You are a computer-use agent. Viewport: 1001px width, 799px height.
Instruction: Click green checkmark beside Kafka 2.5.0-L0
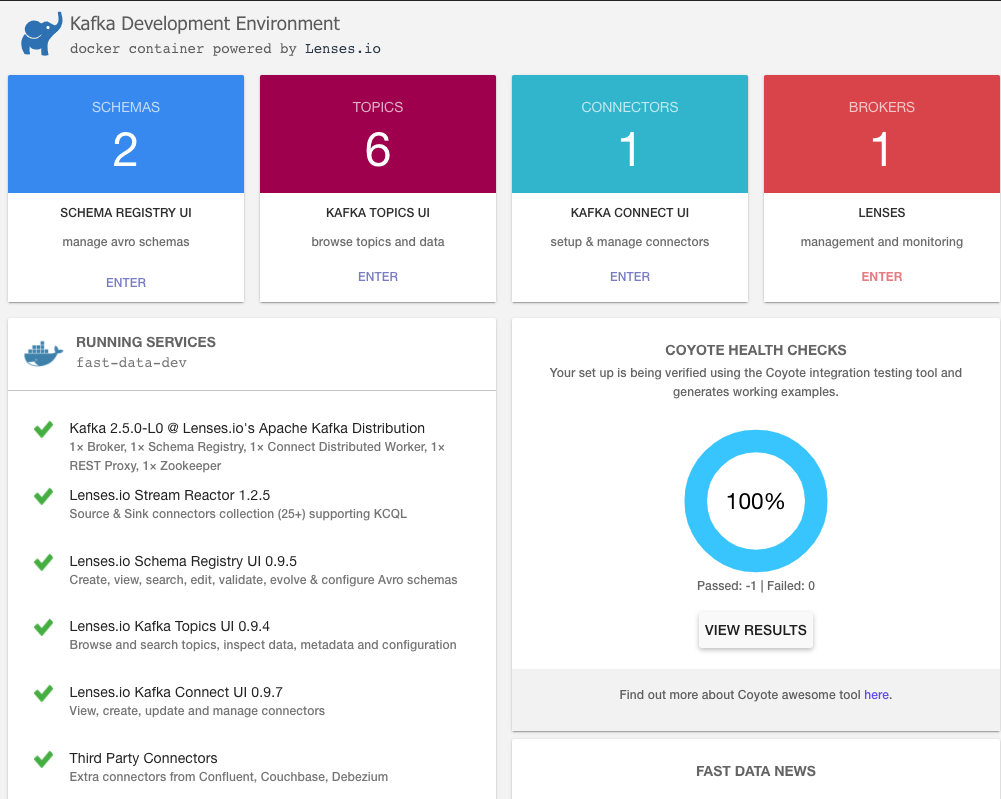click(43, 429)
